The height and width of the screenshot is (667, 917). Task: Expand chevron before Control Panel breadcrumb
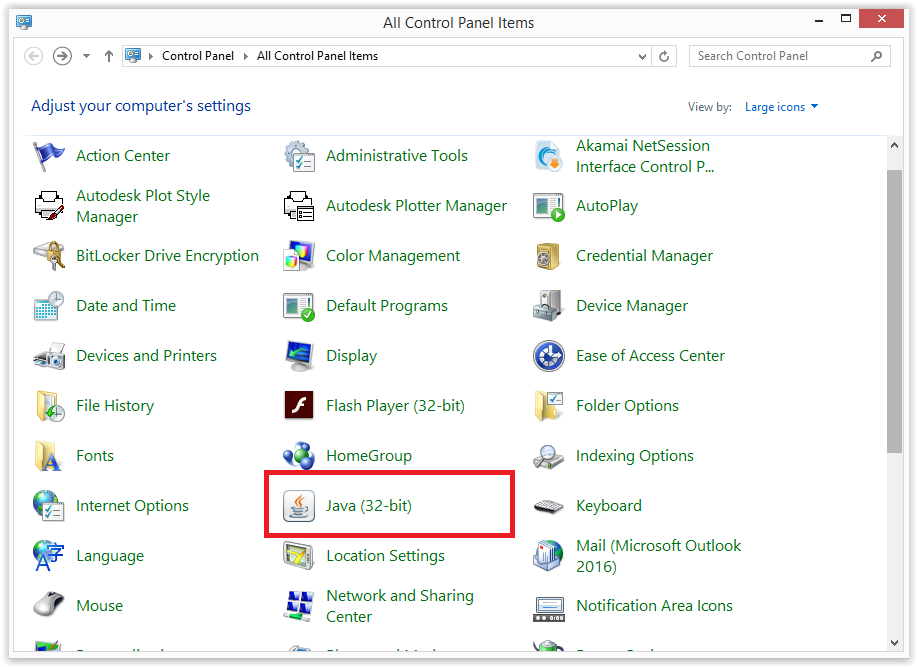(x=151, y=56)
